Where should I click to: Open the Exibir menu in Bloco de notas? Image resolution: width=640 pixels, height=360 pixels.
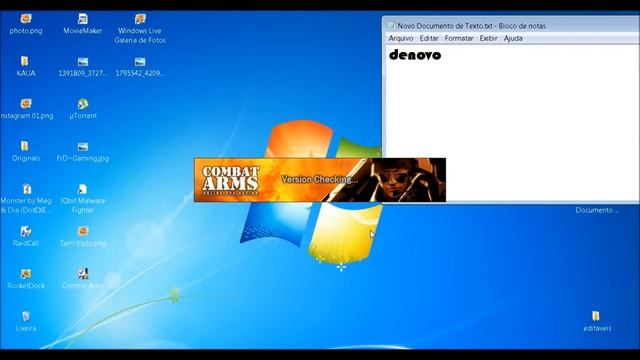coord(489,38)
